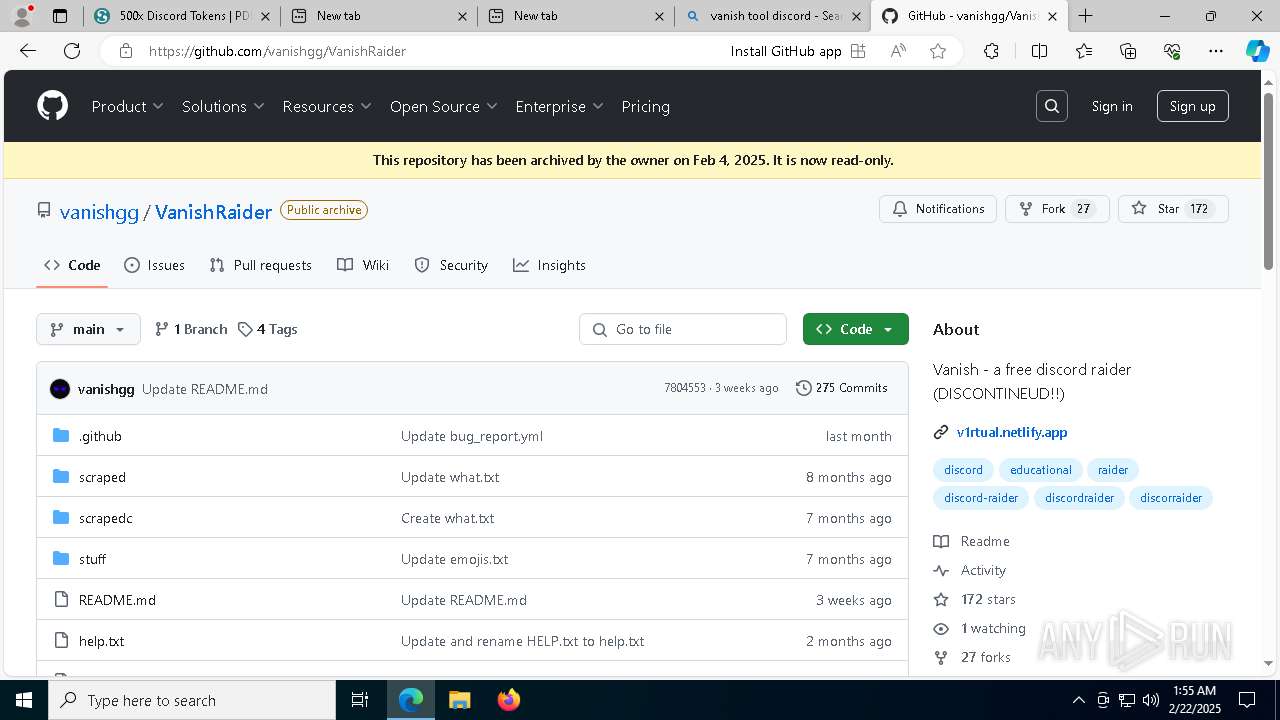Toggle the Split screen icon
Screen dimensions: 1280x720
tap(1039, 51)
